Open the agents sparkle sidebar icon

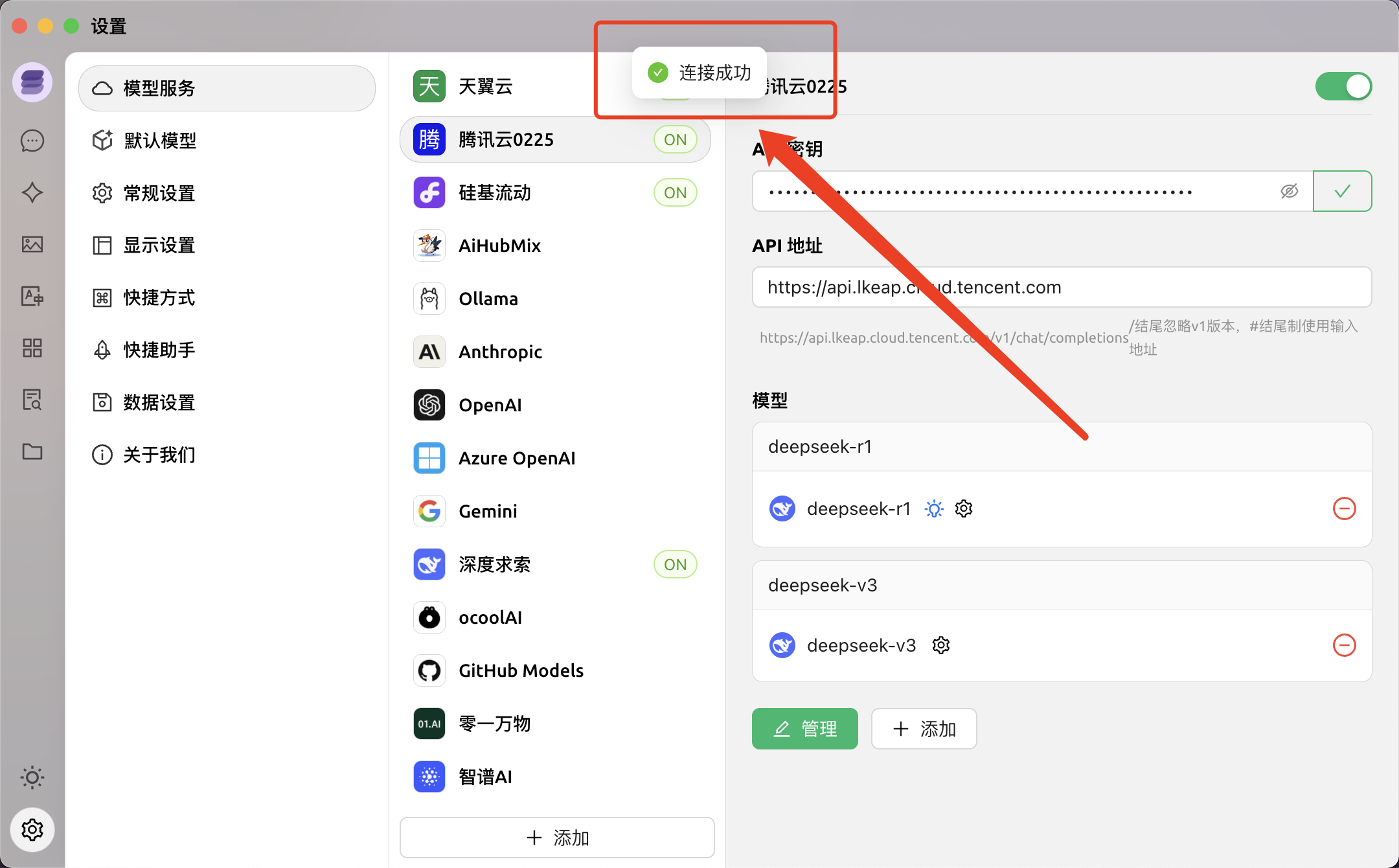32,192
